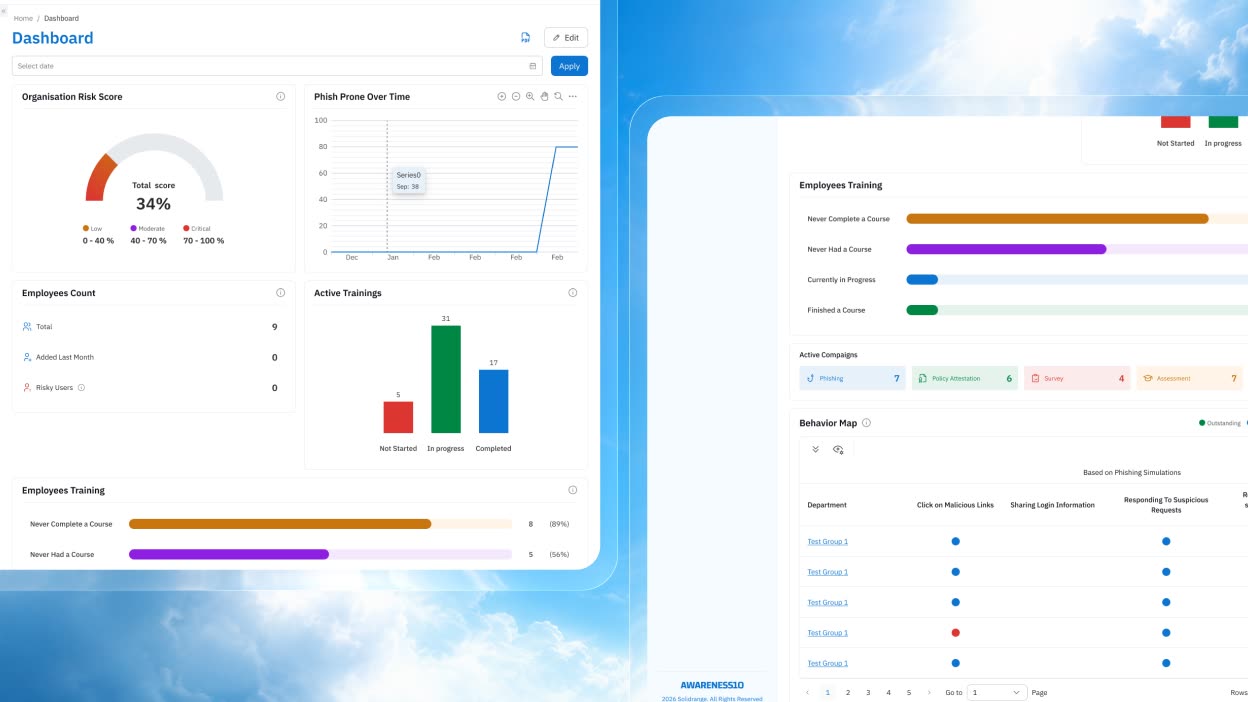Activate the selection zoom magnifier tool
Viewport: 1248px width, 702px height.
(x=530, y=97)
